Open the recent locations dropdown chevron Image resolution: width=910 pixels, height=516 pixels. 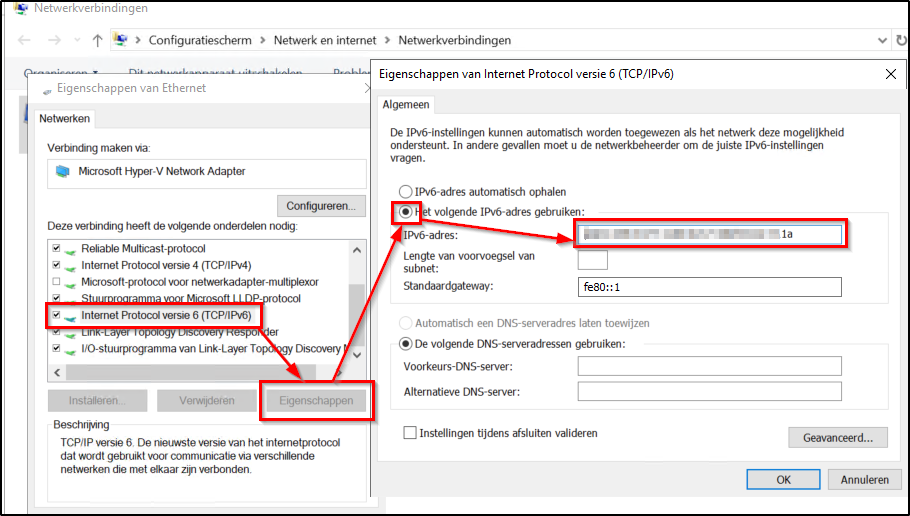77,40
